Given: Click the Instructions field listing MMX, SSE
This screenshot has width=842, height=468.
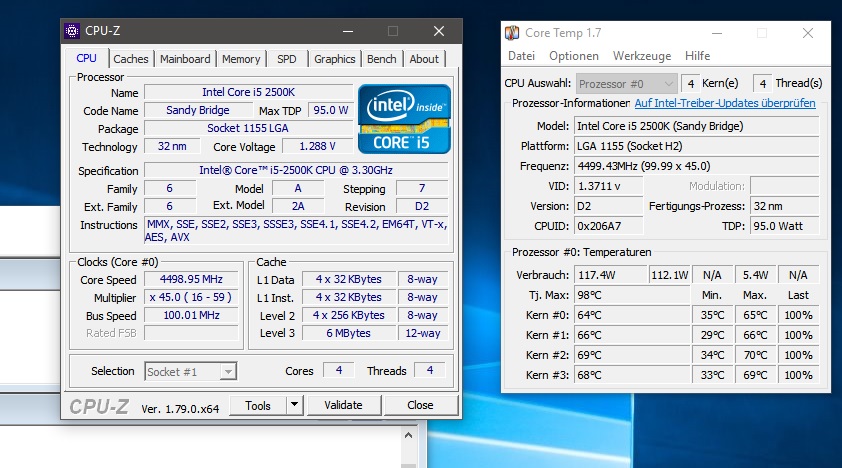Looking at the screenshot, I should [296, 231].
